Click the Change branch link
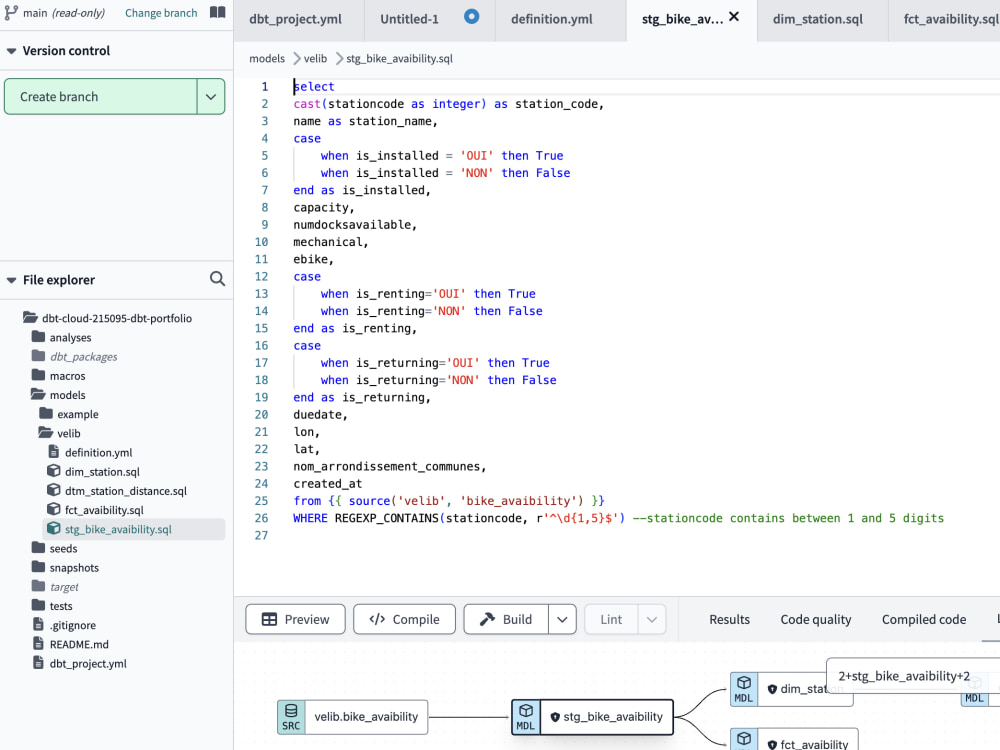Image resolution: width=1000 pixels, height=750 pixels. click(161, 13)
